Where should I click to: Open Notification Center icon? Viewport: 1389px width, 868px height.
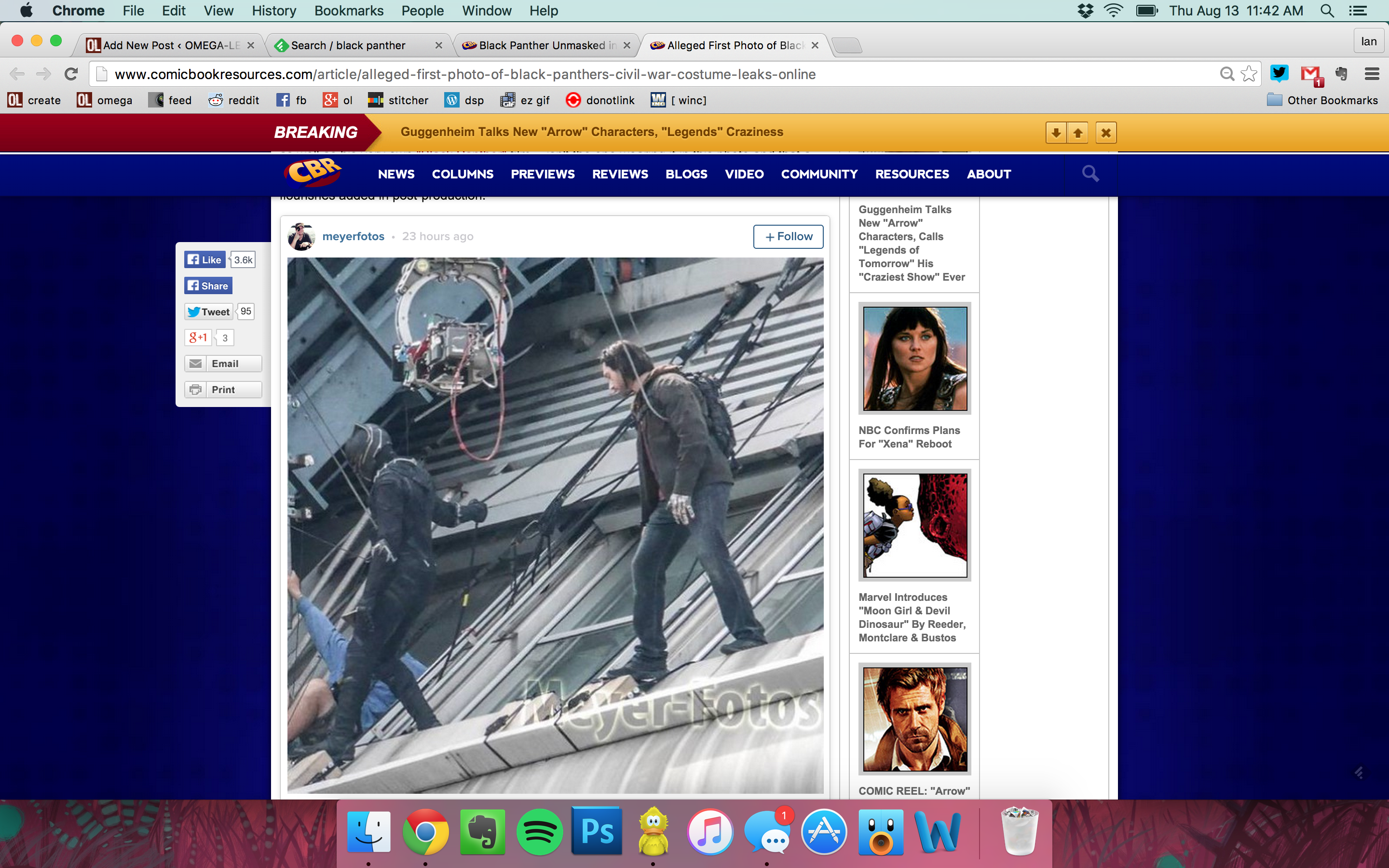[x=1358, y=11]
